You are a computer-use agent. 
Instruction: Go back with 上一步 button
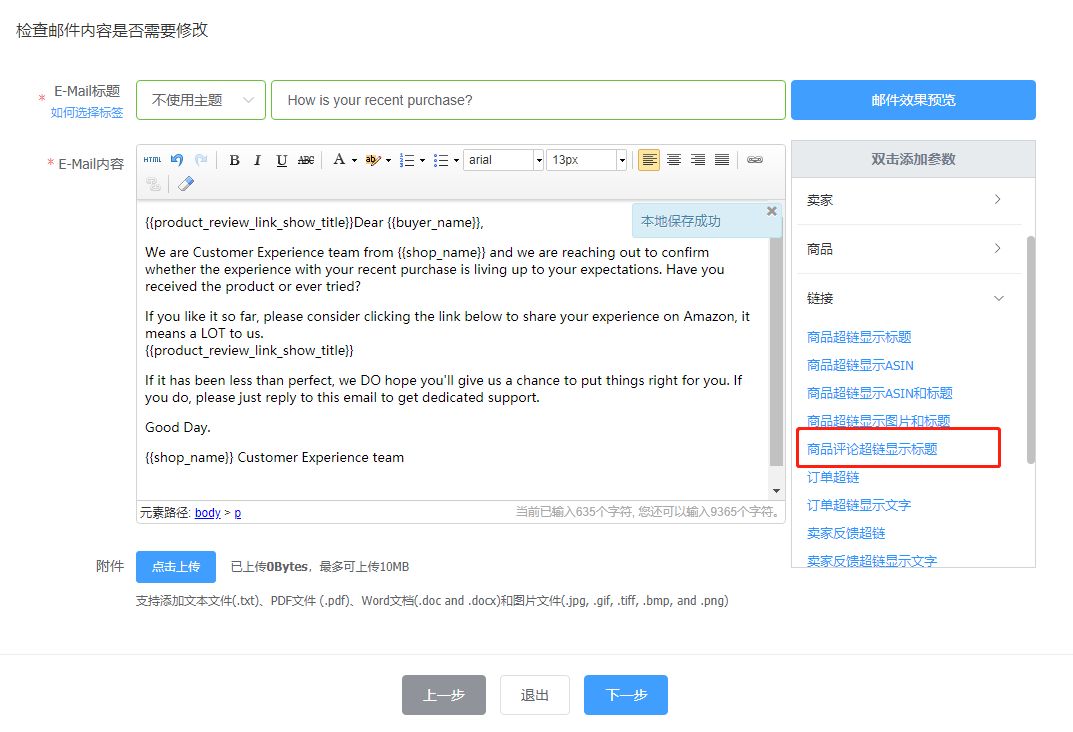point(443,695)
